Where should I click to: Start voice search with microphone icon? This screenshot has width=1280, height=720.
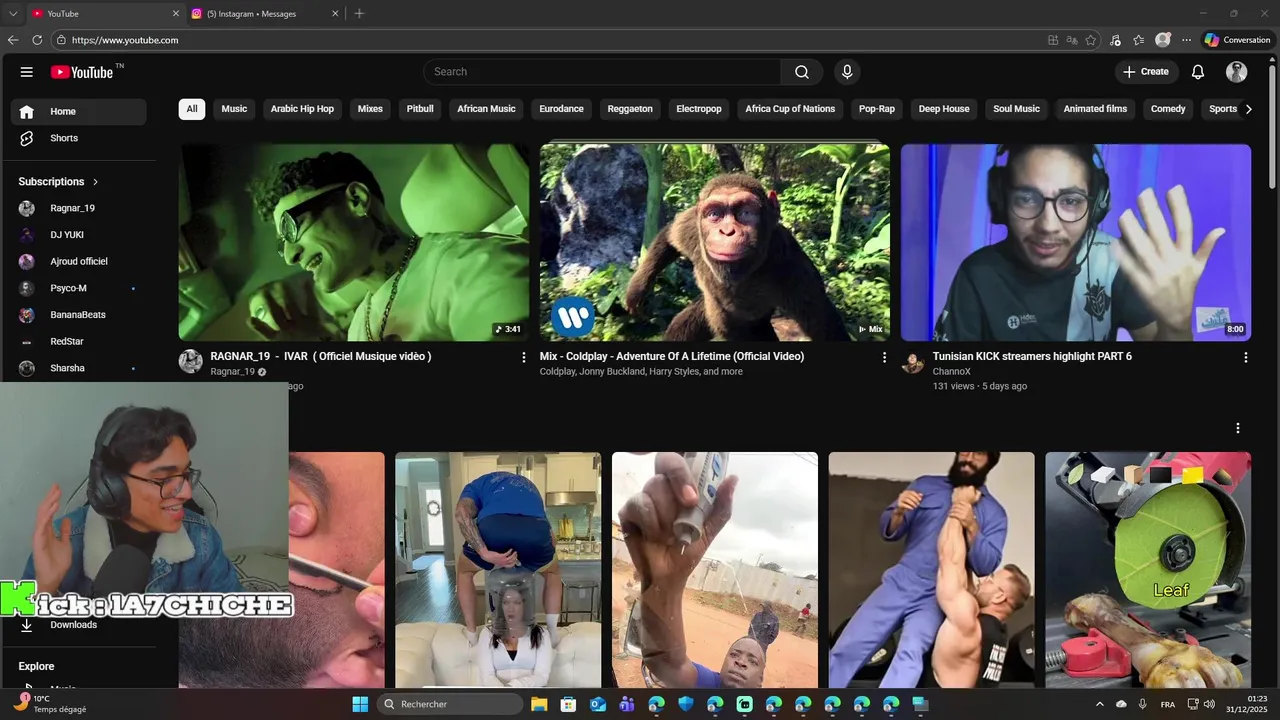(847, 72)
